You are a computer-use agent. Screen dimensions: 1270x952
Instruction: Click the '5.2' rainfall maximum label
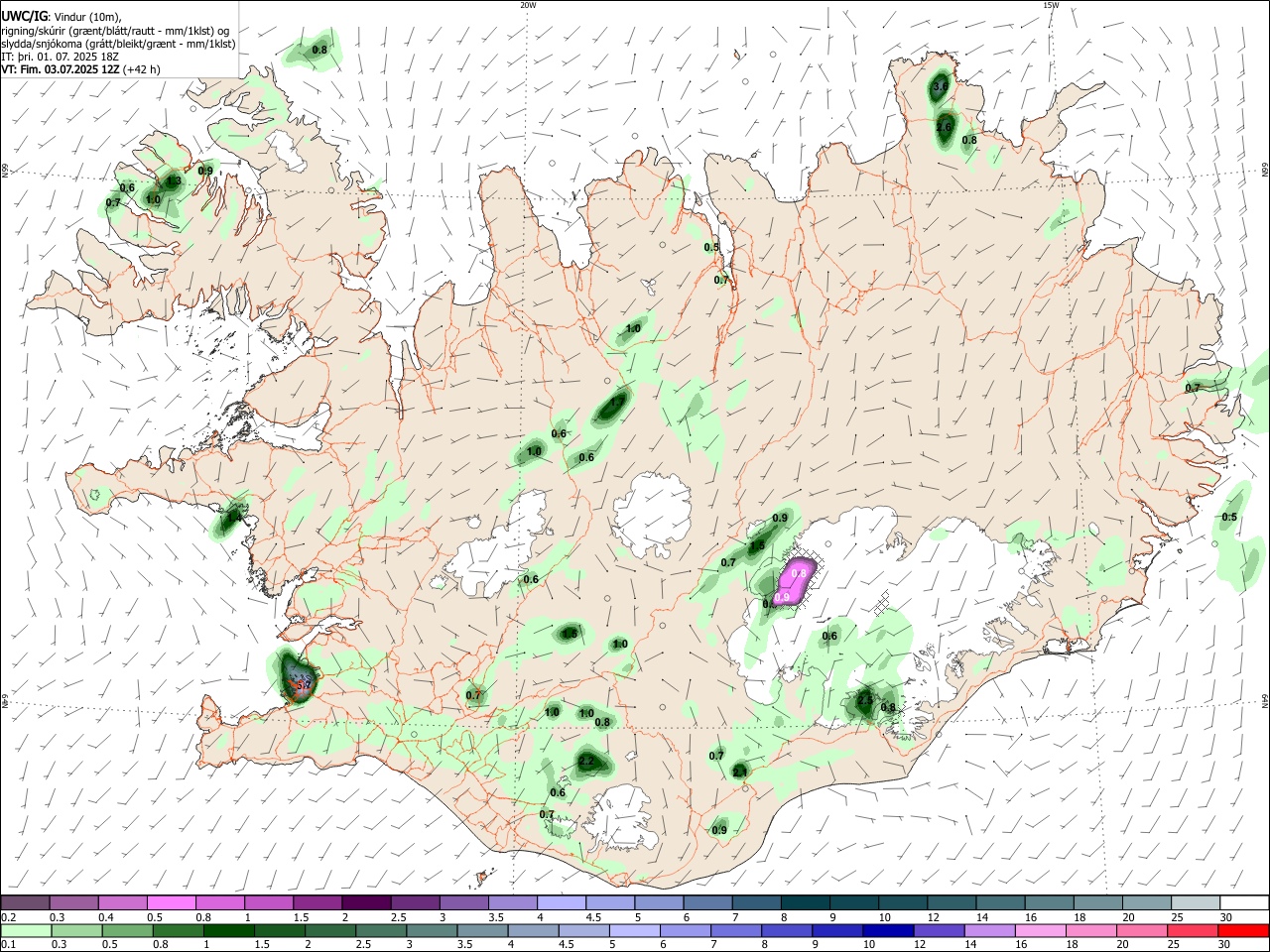[x=304, y=683]
